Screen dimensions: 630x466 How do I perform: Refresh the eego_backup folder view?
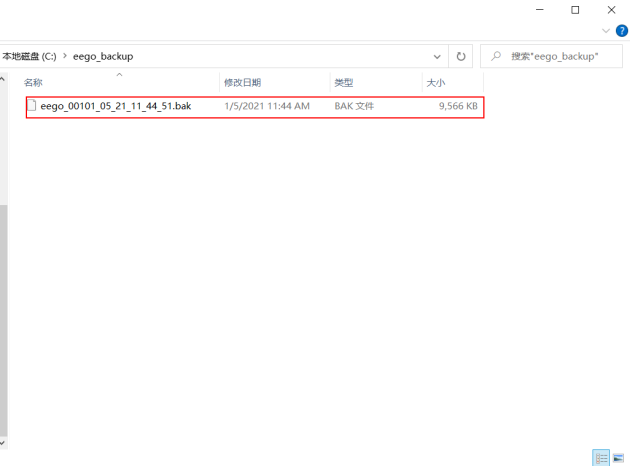460,56
